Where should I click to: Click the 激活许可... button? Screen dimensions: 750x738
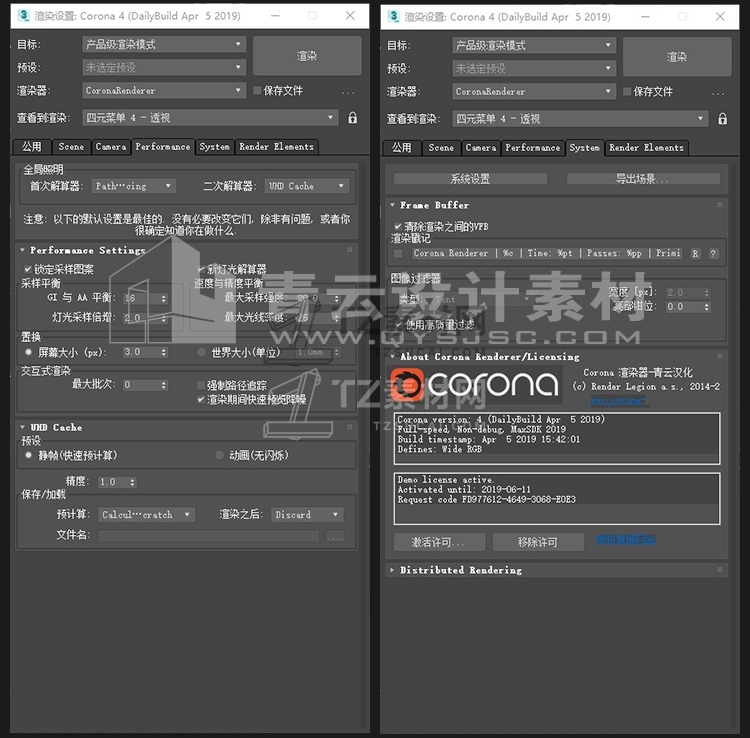pos(439,542)
